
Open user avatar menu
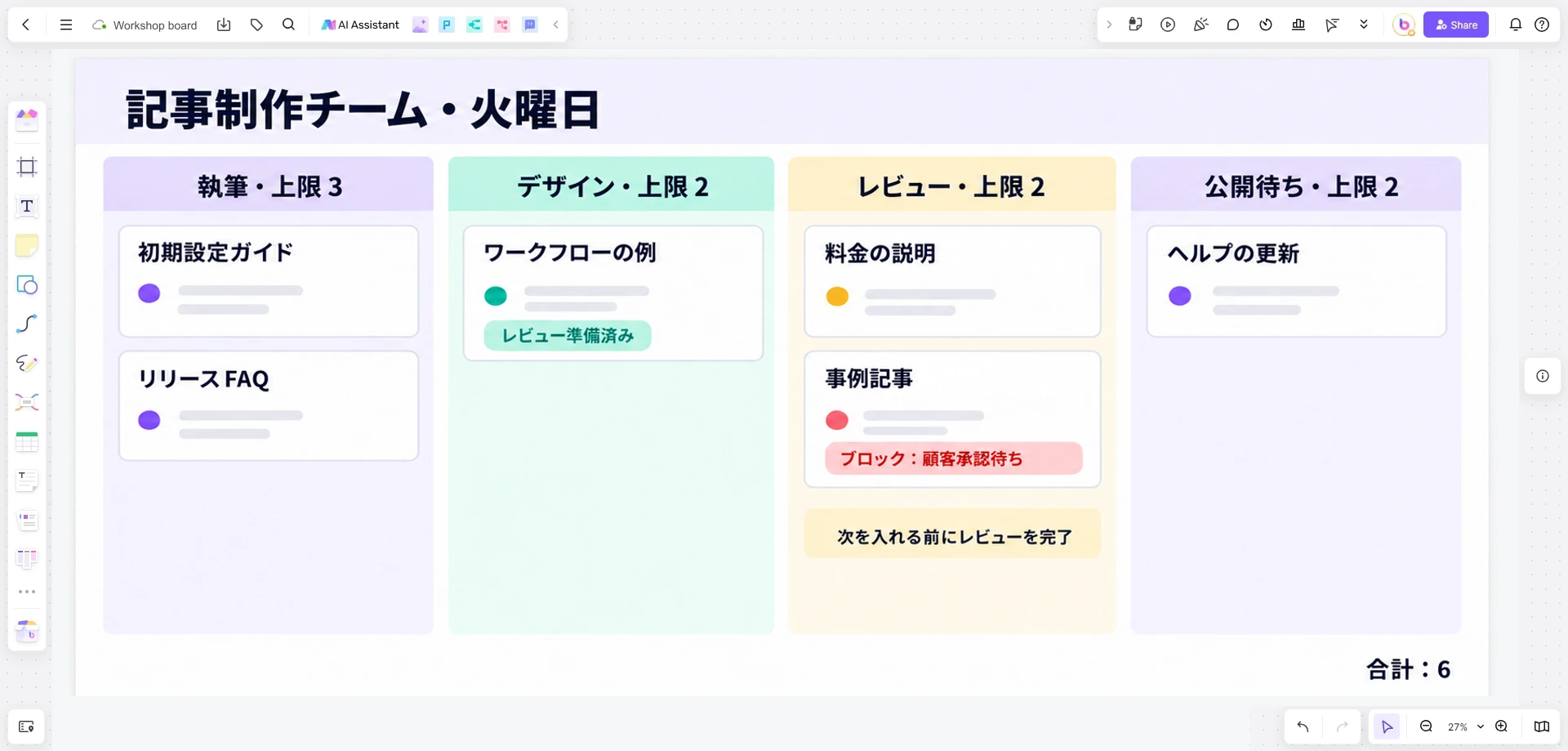click(x=1404, y=25)
